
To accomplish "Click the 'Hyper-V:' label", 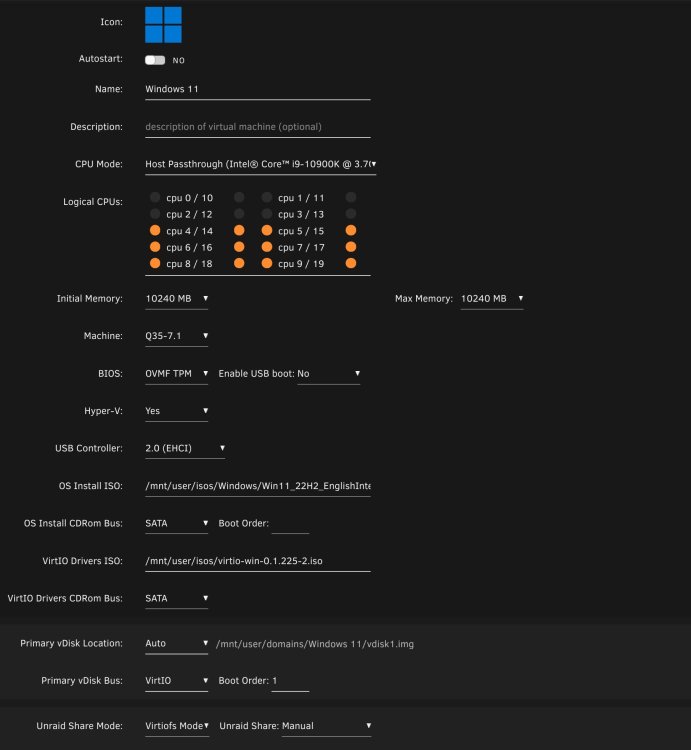I will point(103,411).
